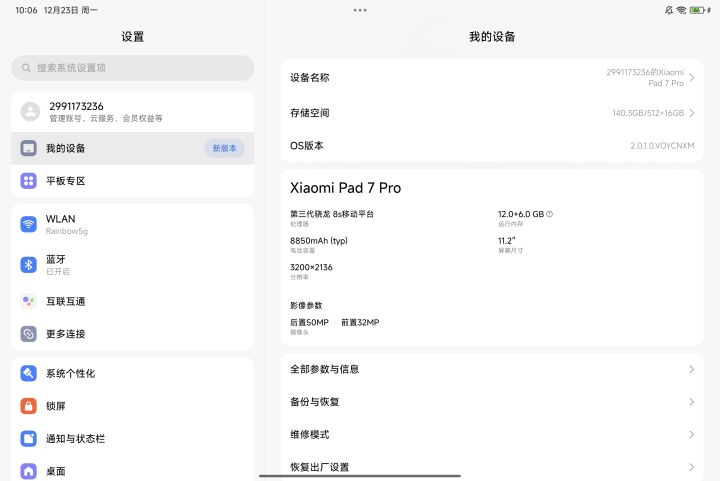Screen dimensions: 720x481
Task: Open 通知与状态栏 in settings sidebar
Action: coord(133,438)
